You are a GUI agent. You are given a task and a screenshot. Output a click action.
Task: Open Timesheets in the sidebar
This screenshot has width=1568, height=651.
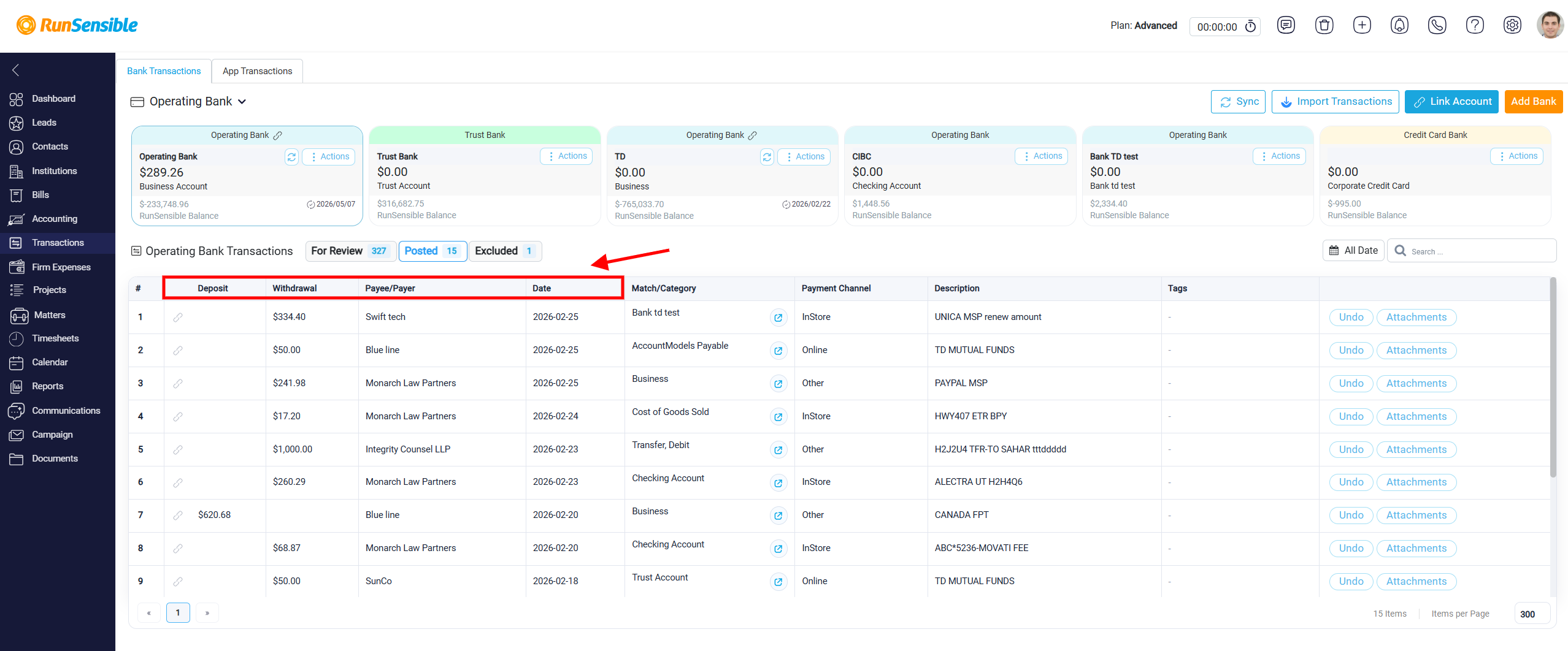click(x=55, y=338)
